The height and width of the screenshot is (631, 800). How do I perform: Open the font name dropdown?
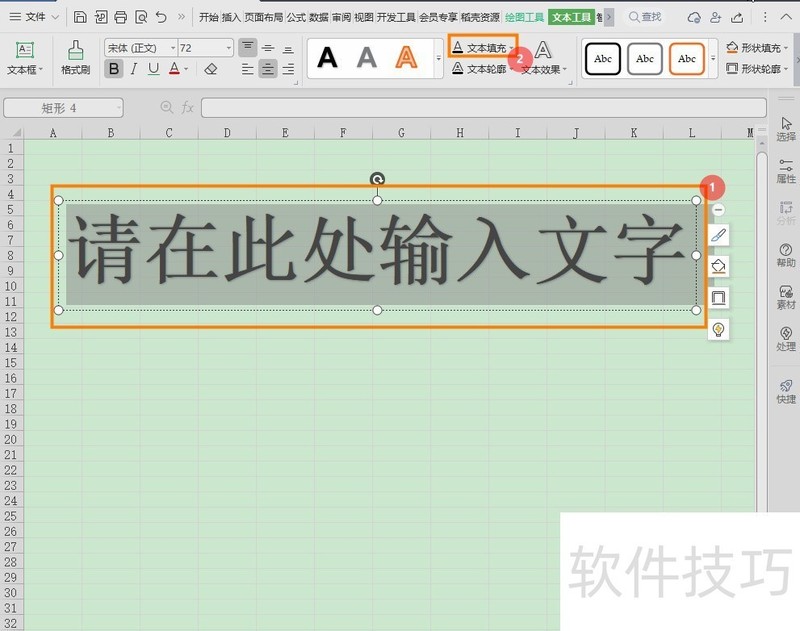click(172, 47)
